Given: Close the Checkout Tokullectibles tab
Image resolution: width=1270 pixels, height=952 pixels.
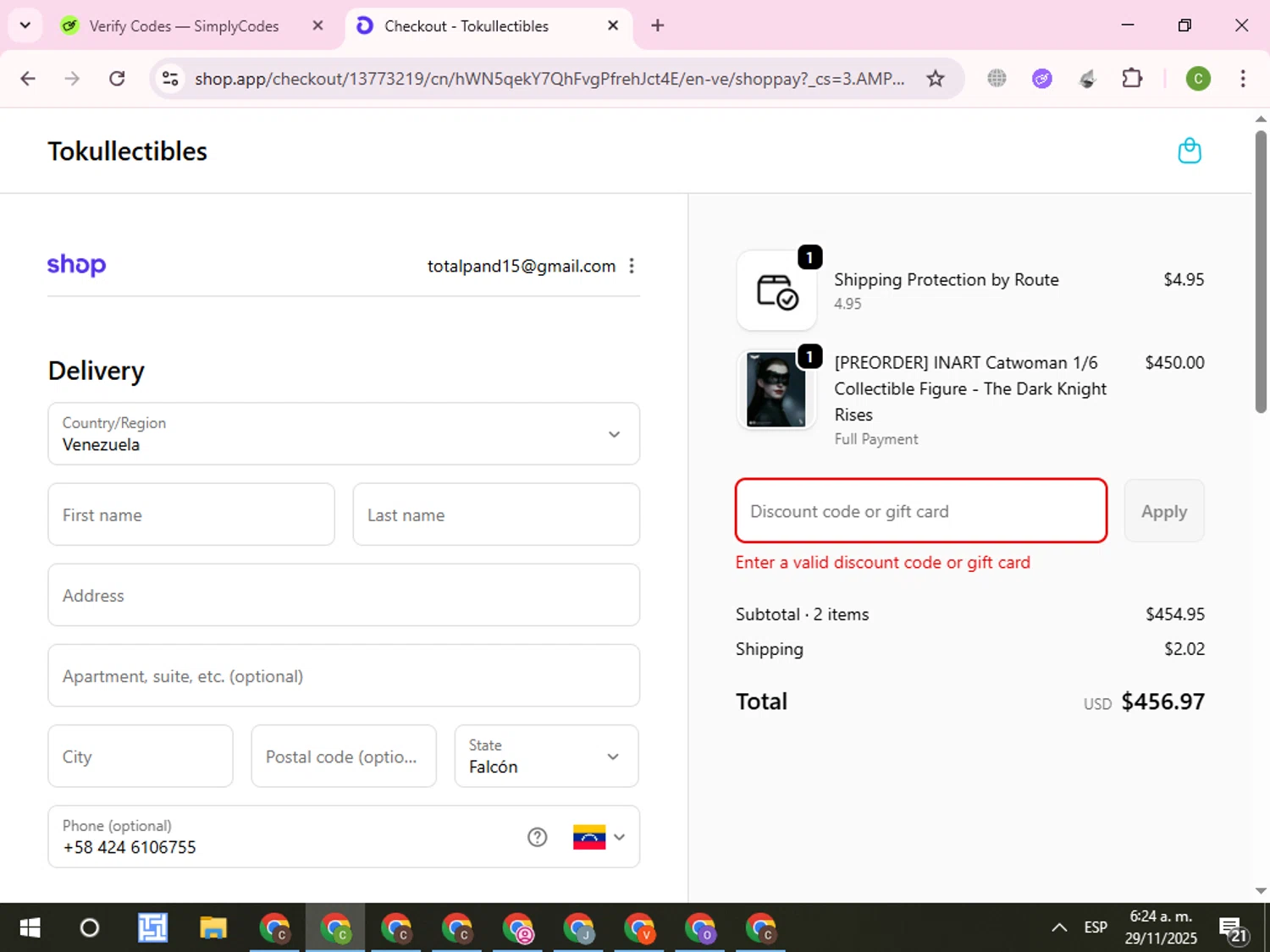Looking at the screenshot, I should pos(613,25).
